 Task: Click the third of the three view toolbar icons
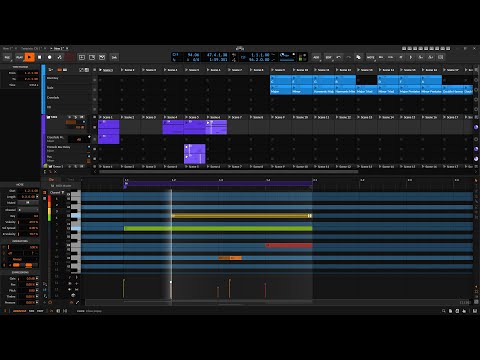(102, 57)
